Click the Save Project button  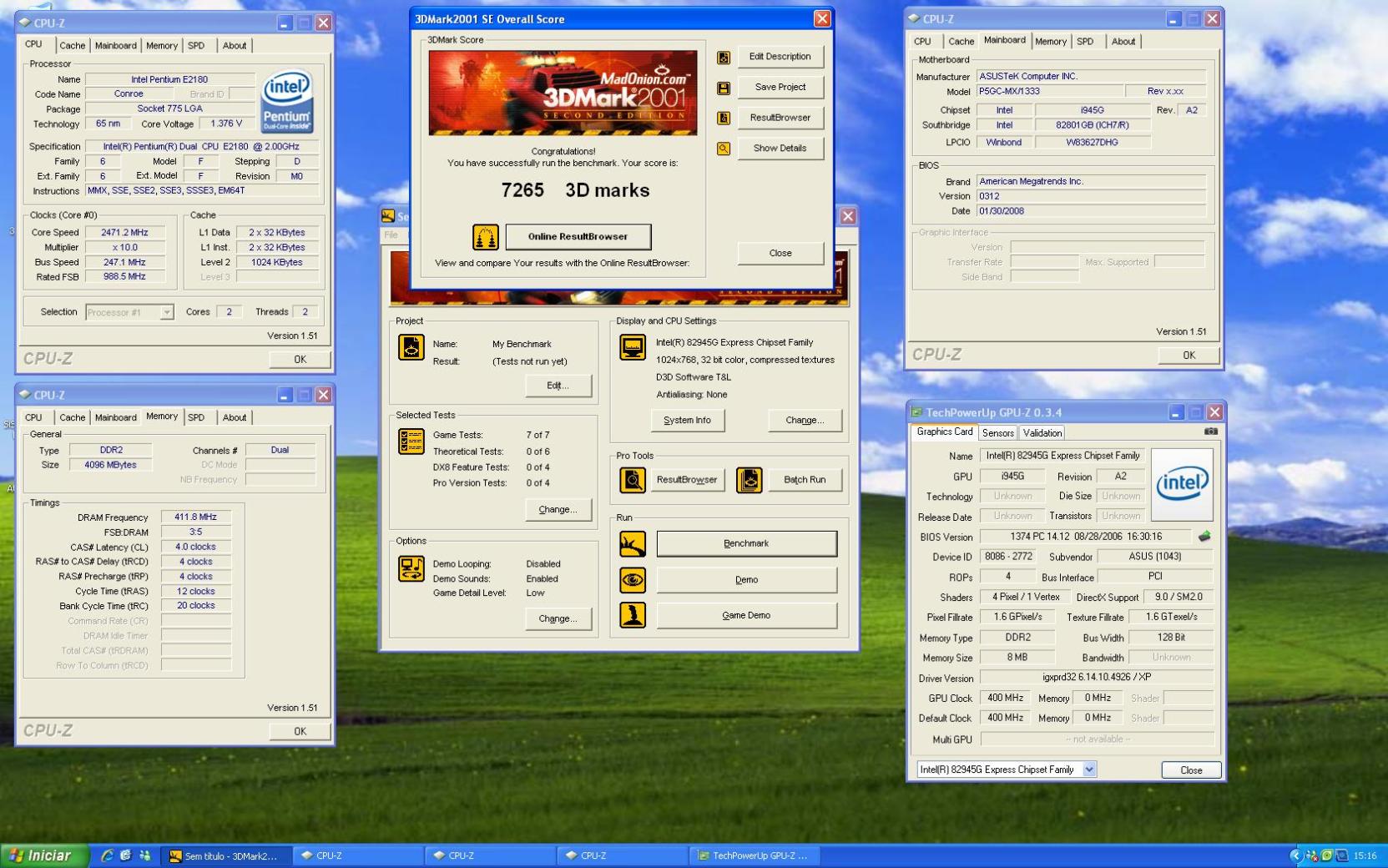pyautogui.click(x=780, y=87)
